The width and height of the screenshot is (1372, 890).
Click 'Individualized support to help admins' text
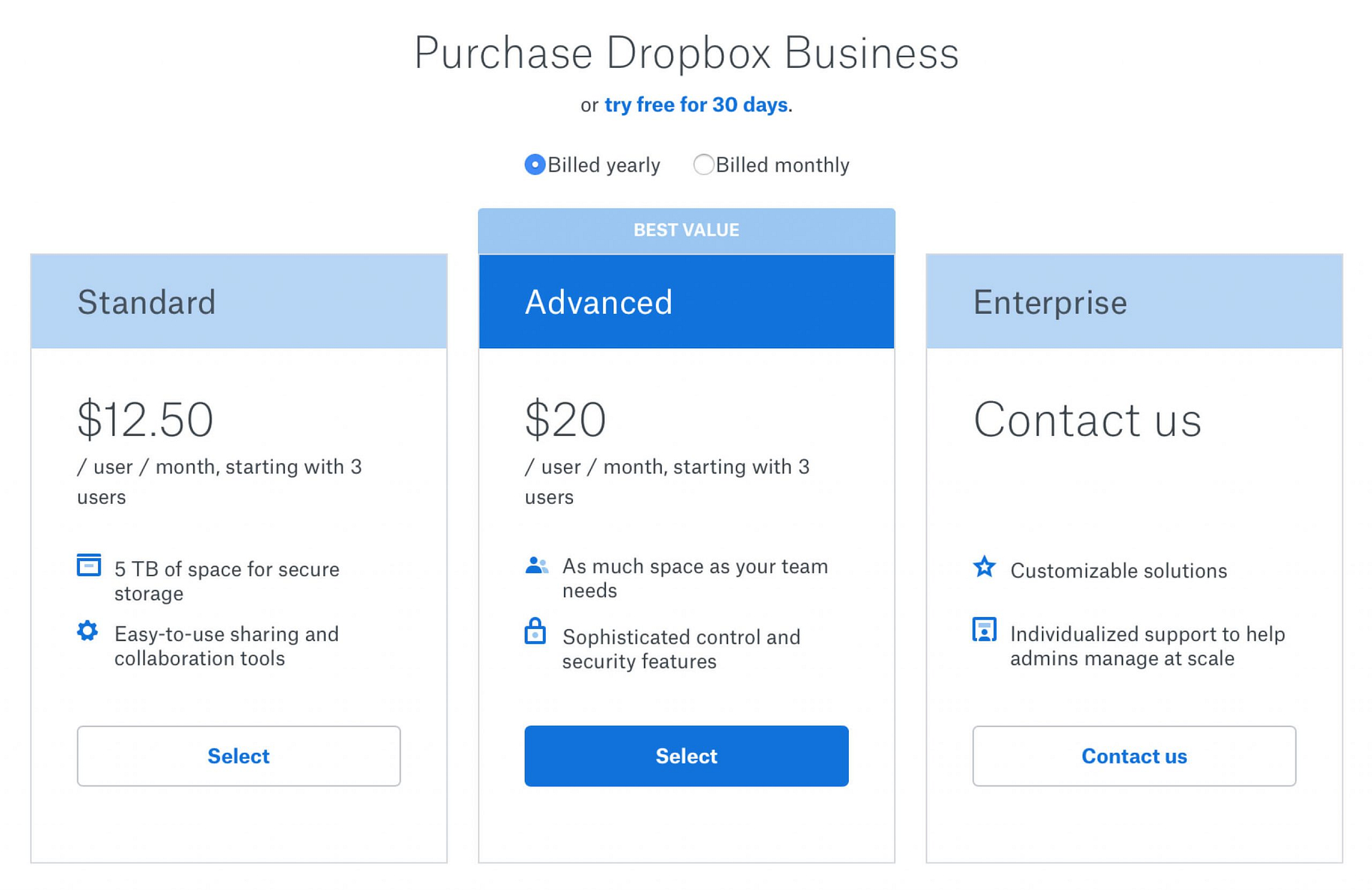tap(1148, 646)
